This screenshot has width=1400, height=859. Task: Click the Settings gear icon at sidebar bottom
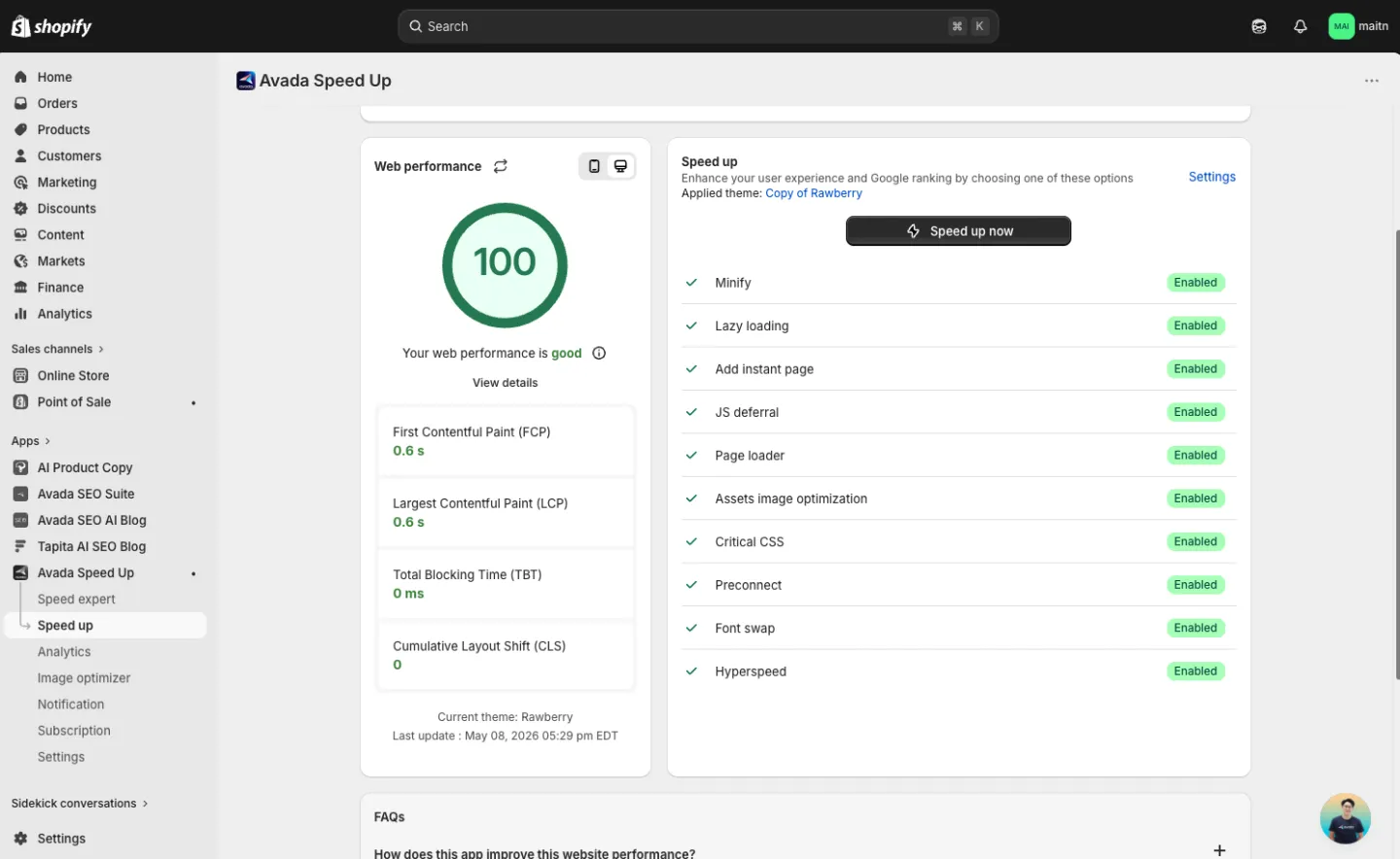[20, 839]
